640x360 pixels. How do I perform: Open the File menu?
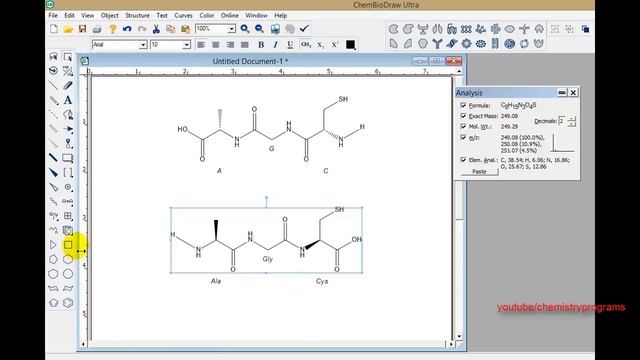[x=53, y=15]
